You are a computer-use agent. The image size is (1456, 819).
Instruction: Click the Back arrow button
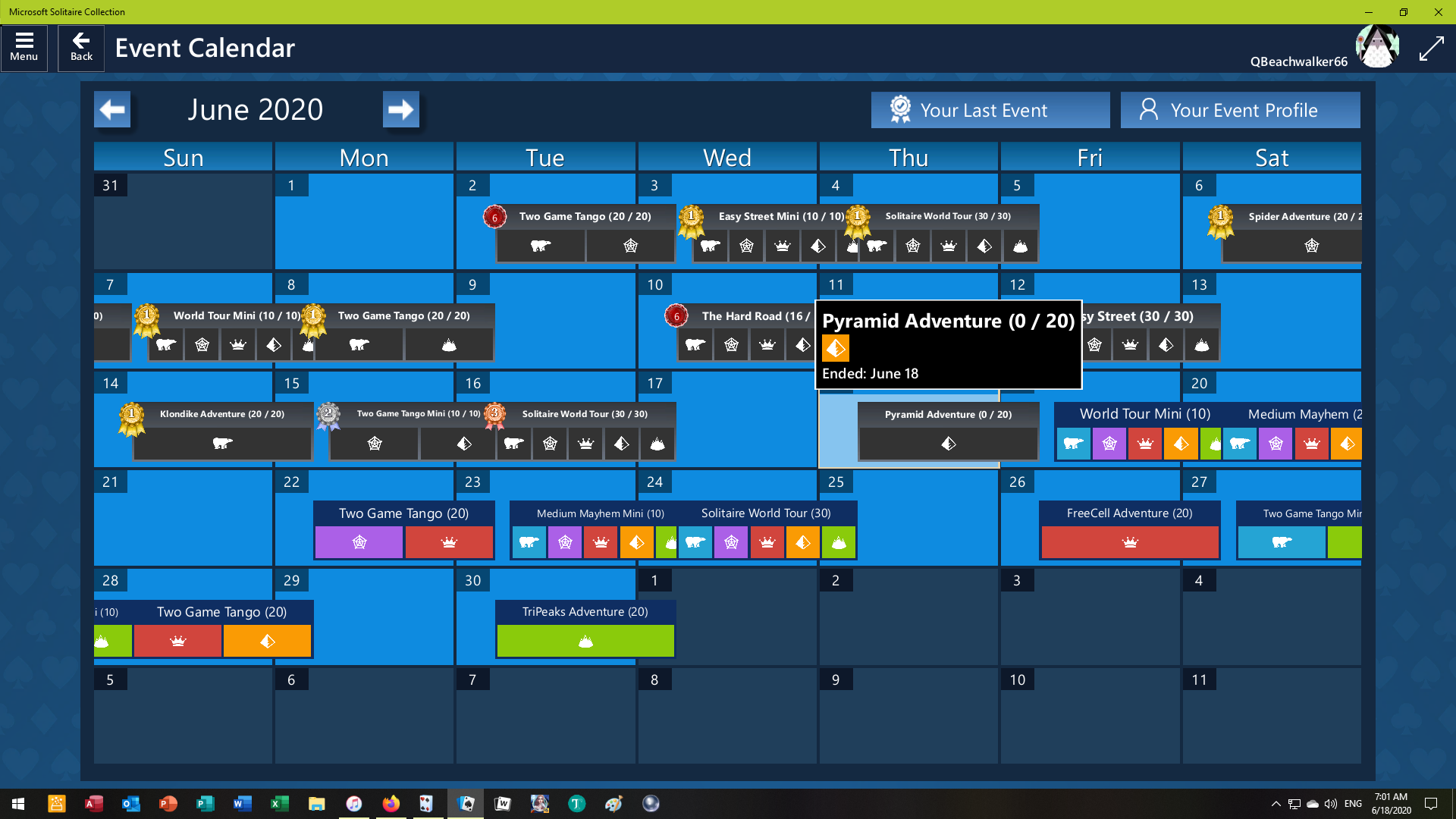pyautogui.click(x=81, y=48)
